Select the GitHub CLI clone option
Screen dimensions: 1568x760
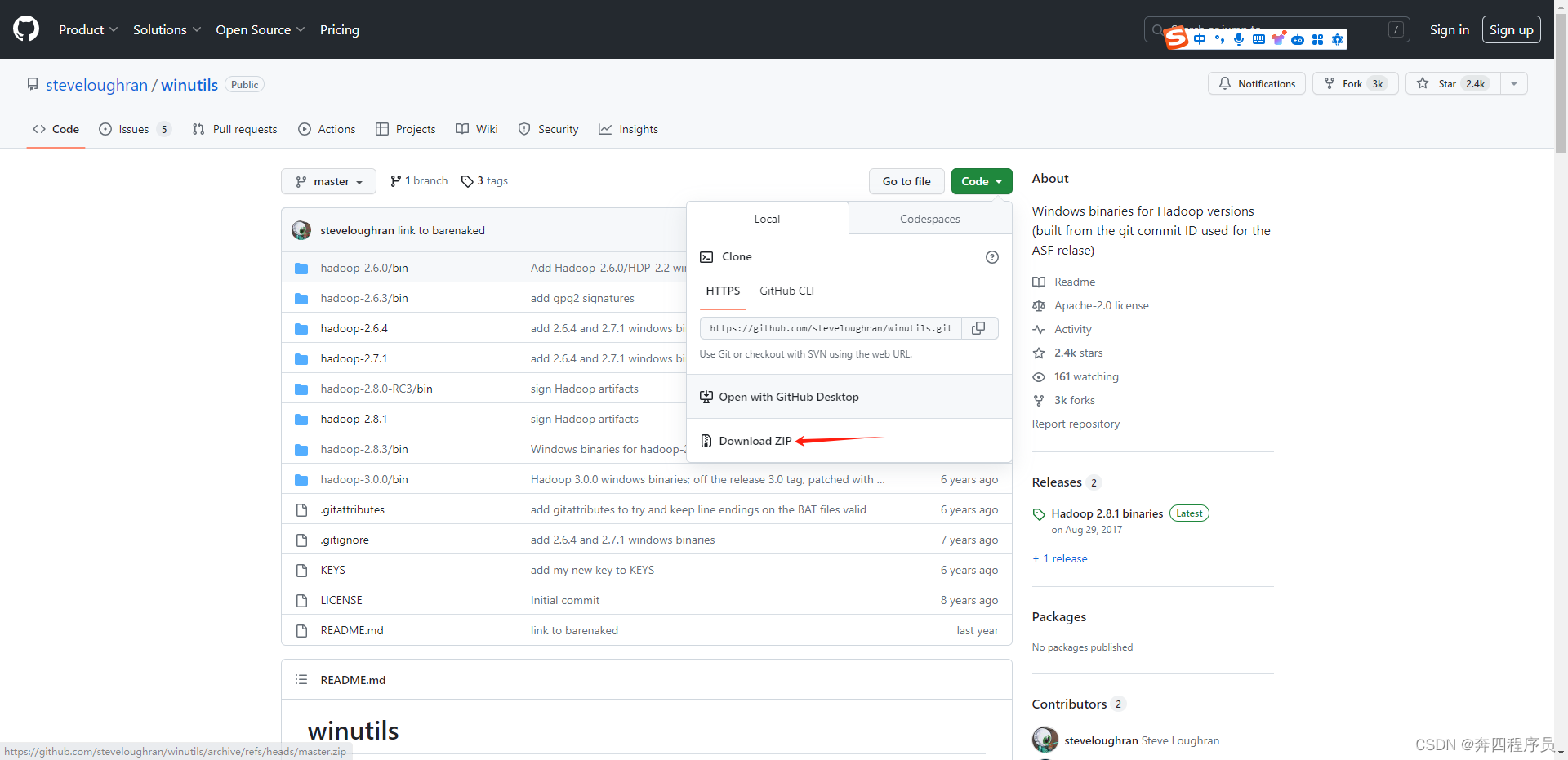(786, 291)
